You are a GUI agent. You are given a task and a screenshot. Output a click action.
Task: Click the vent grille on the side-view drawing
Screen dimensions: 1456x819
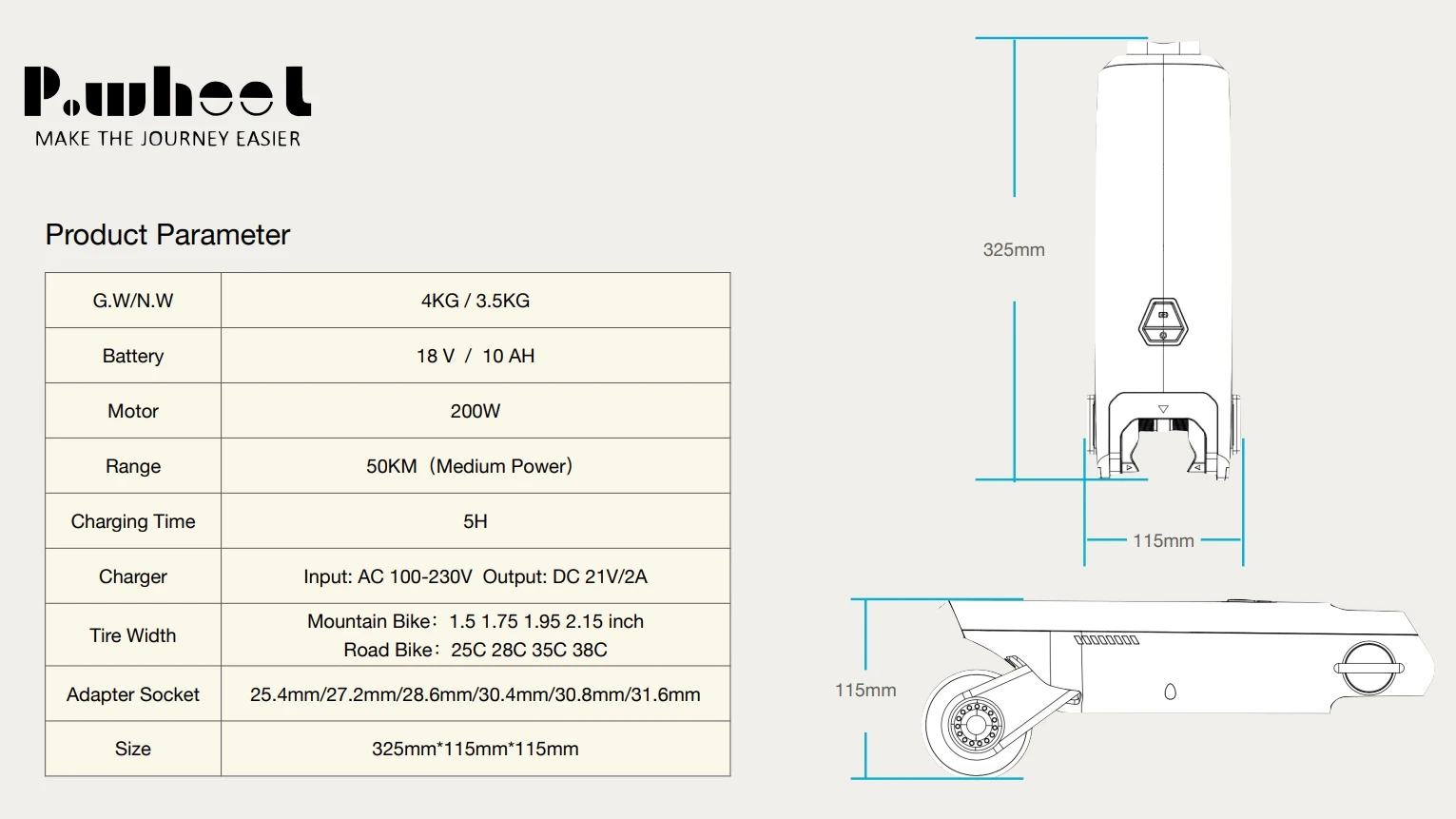click(1106, 640)
